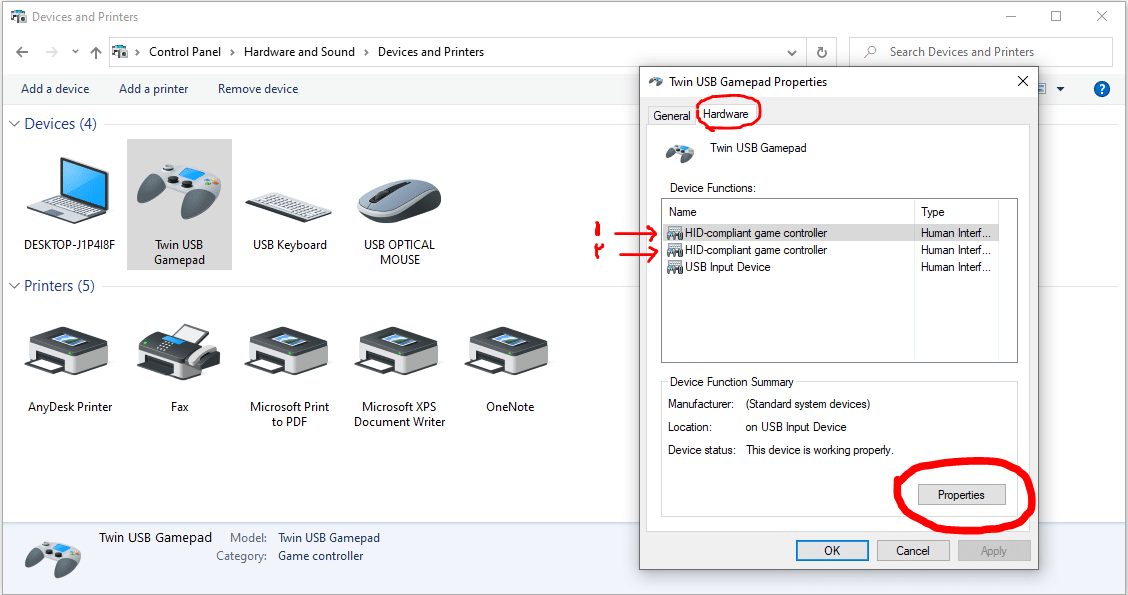Select the Twin USB Gamepad device icon
The image size is (1128, 595).
179,190
